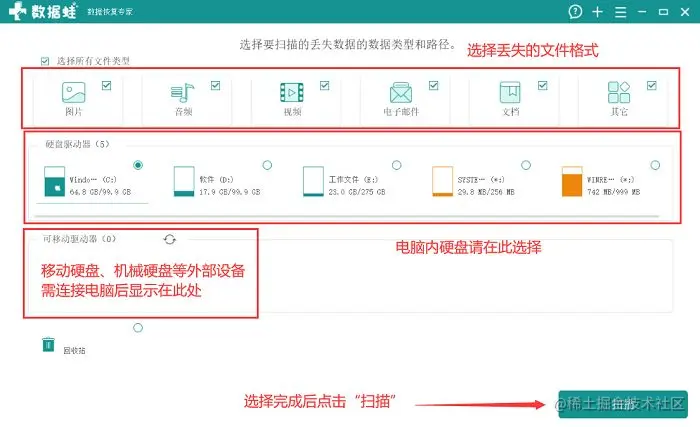Click the 29.8 MB/256 MB size text
This screenshot has width=700, height=427.
[x=486, y=192]
